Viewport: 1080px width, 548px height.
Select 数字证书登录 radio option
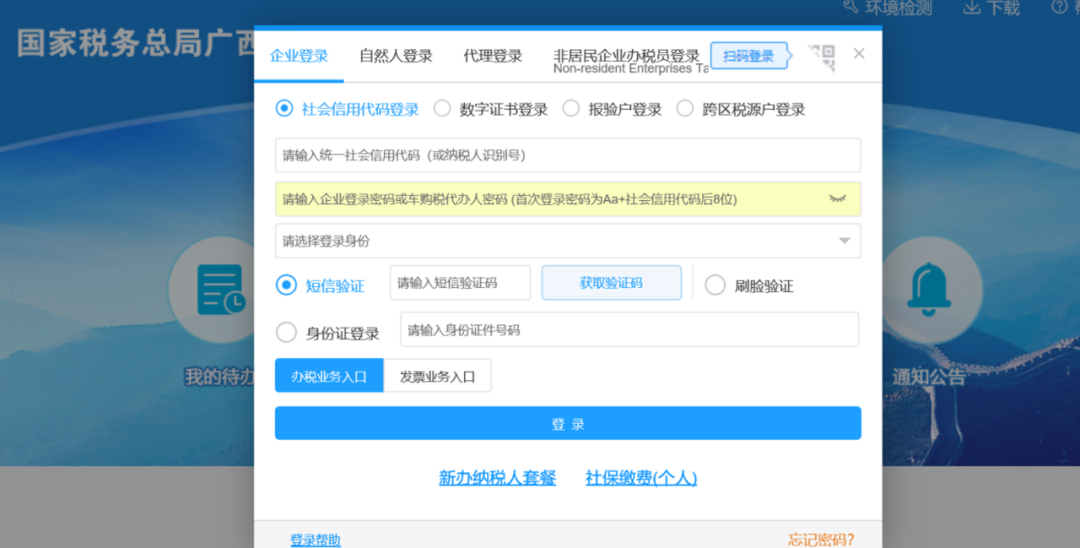point(442,109)
